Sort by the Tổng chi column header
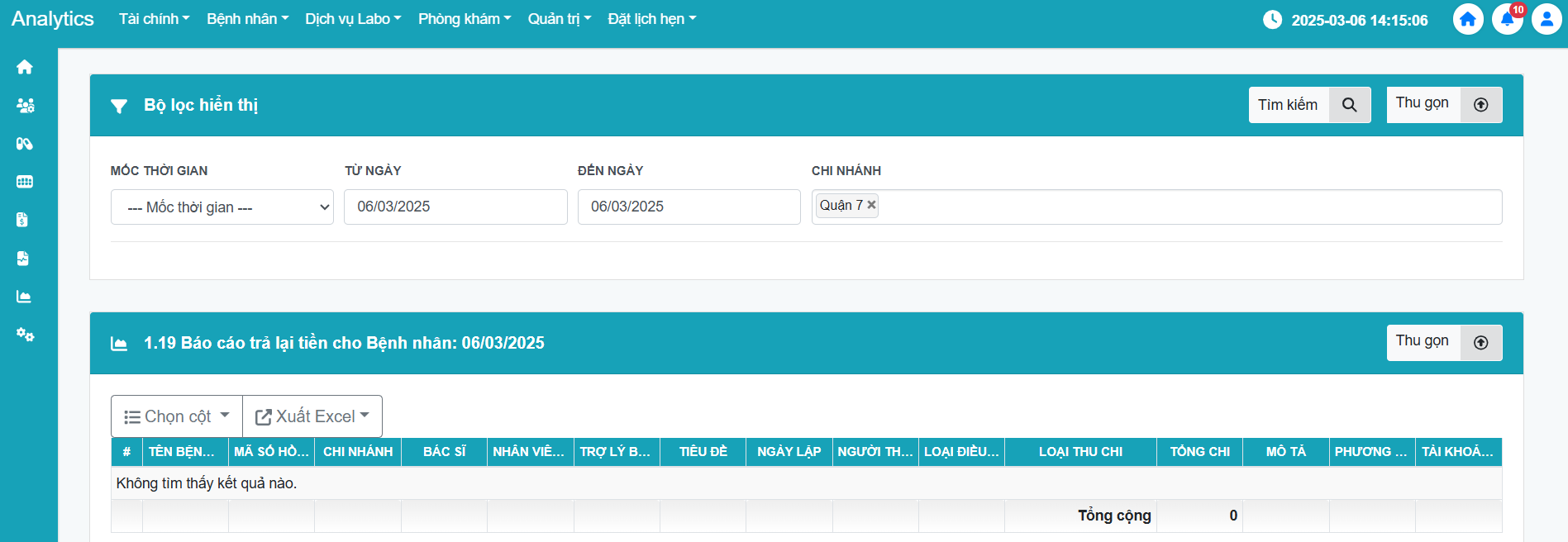Viewport: 1568px width, 542px height. (1199, 452)
